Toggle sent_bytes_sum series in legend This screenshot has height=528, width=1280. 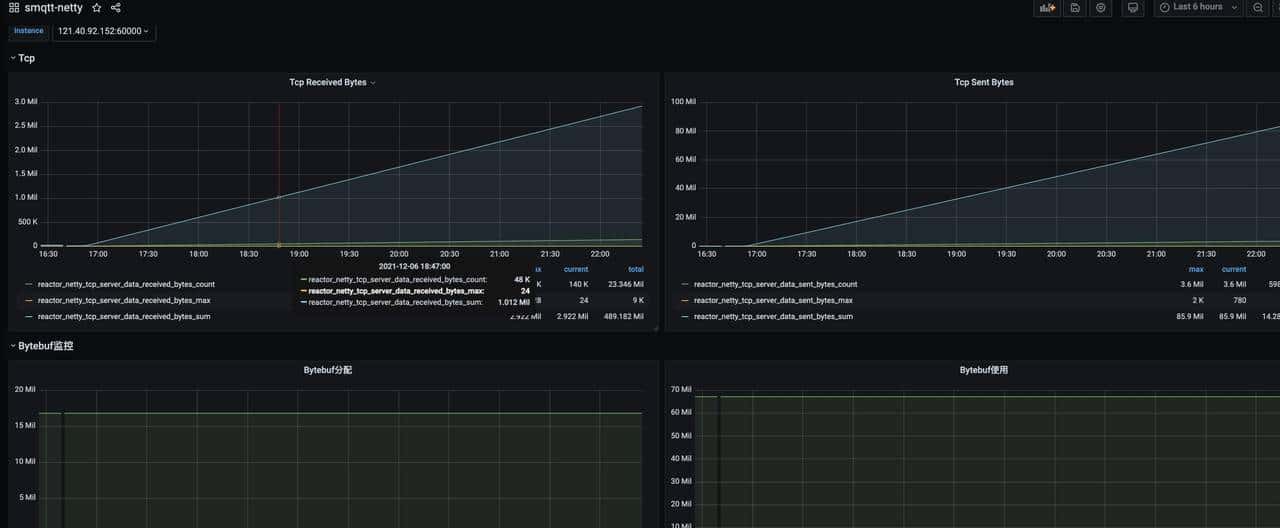773,316
